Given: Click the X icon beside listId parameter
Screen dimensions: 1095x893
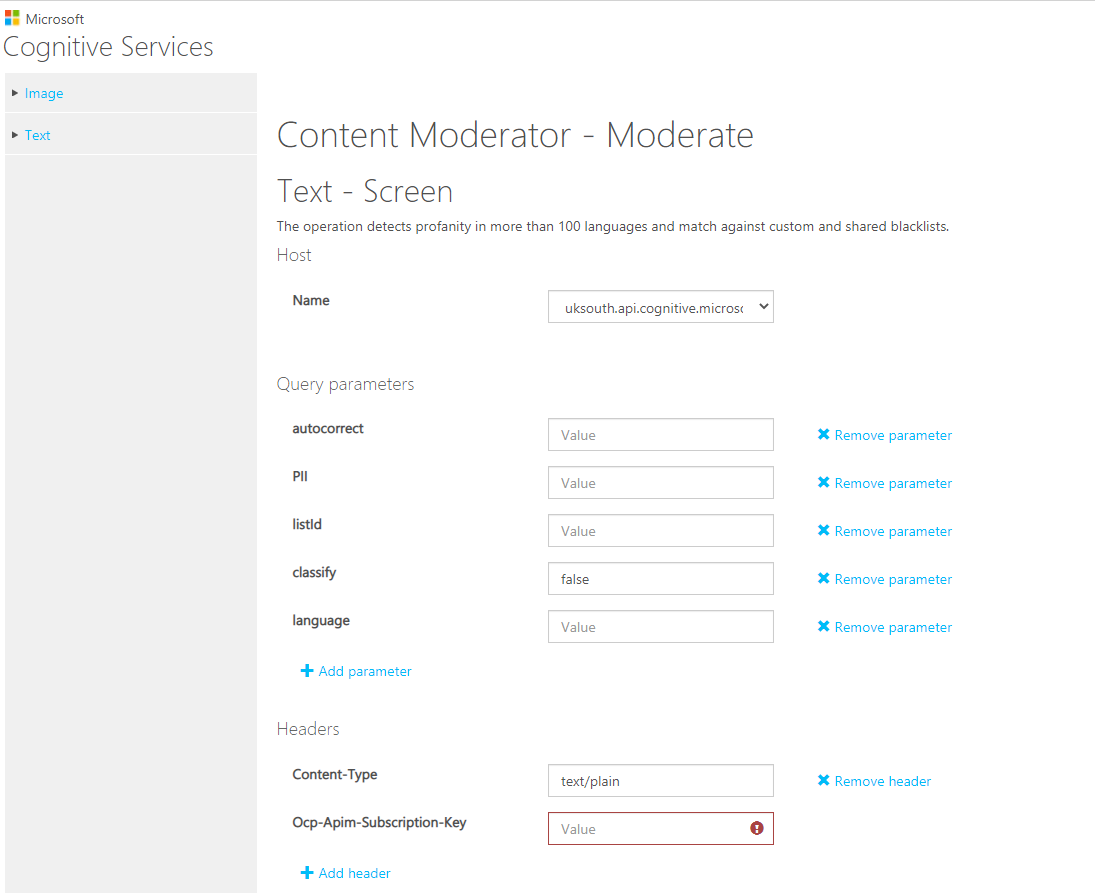Looking at the screenshot, I should 824,531.
